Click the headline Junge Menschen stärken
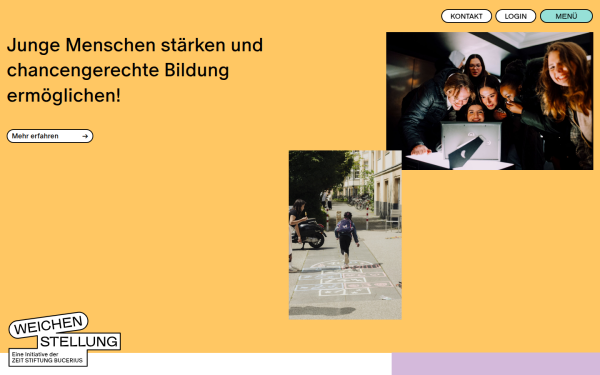600x375 pixels. click(x=135, y=70)
